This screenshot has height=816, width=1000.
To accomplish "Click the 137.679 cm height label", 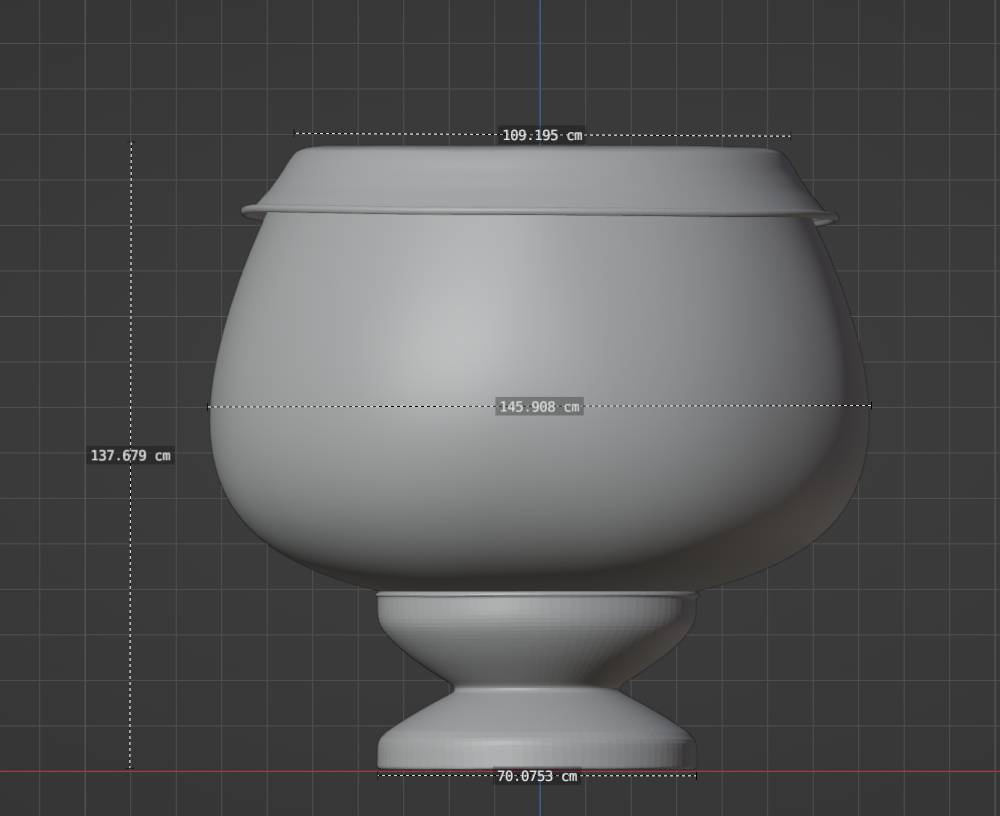I will 131,455.
